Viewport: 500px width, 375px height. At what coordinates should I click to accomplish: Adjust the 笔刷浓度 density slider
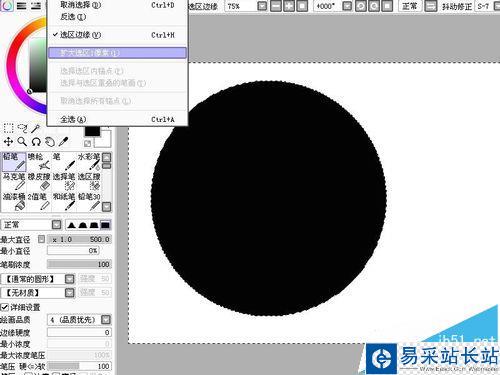pos(79,264)
